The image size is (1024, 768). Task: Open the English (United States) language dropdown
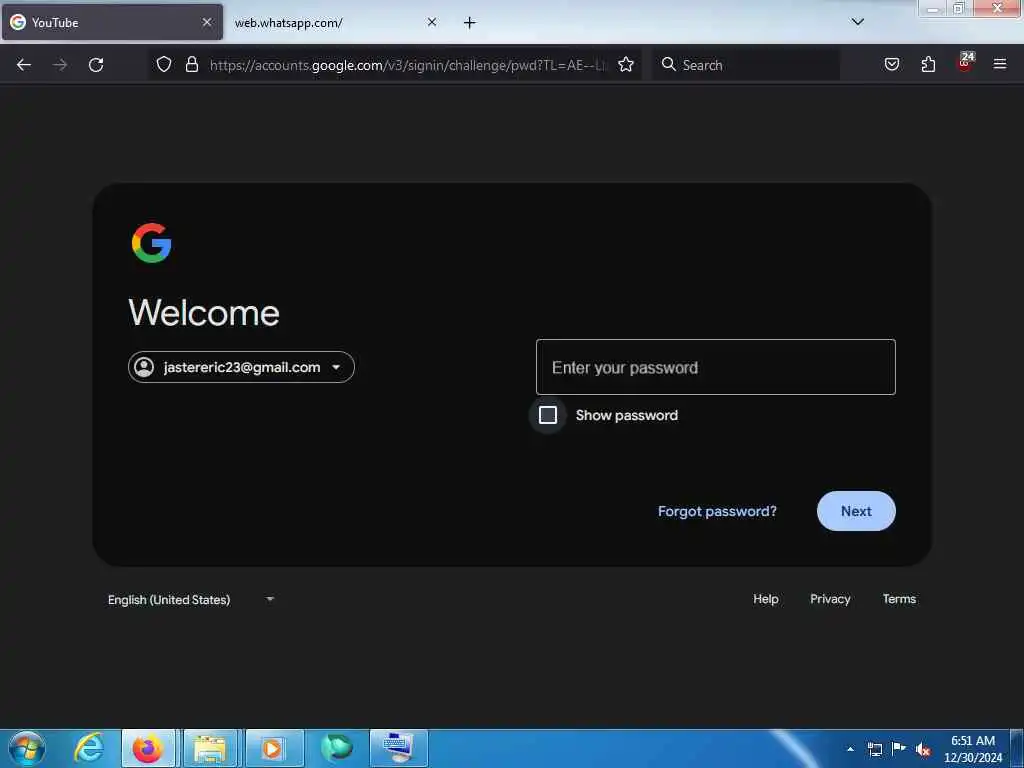tap(191, 600)
